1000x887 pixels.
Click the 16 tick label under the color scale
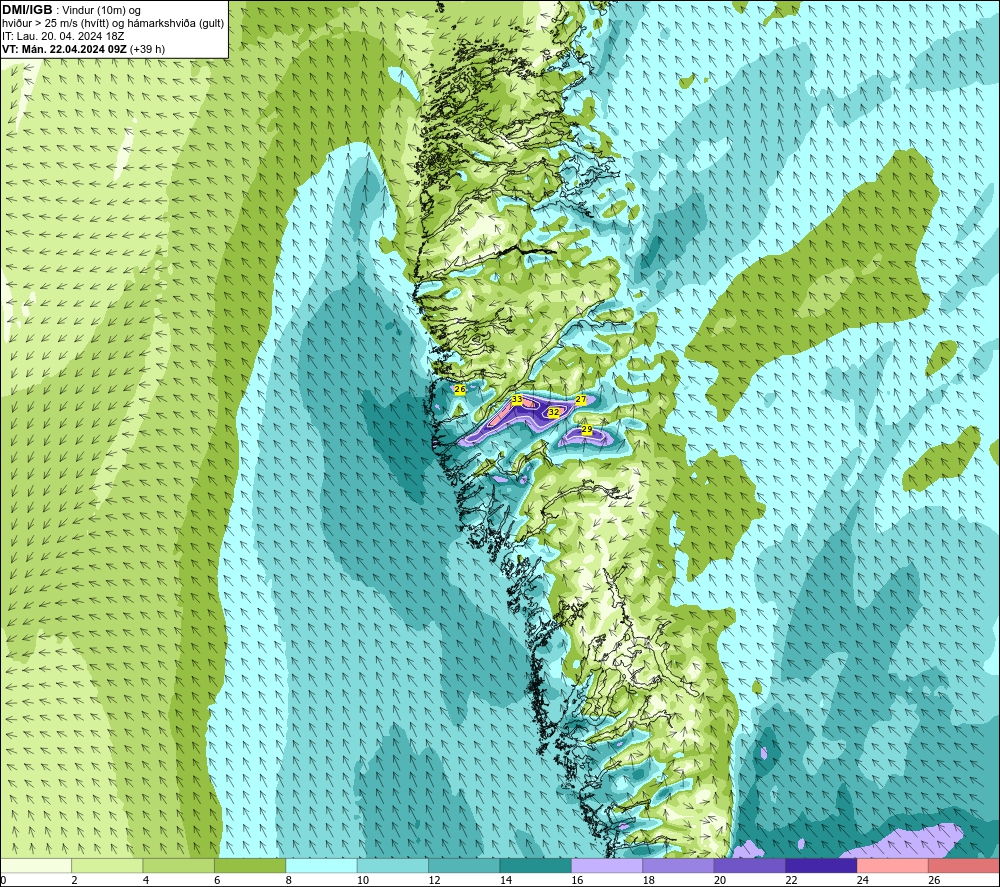click(577, 880)
